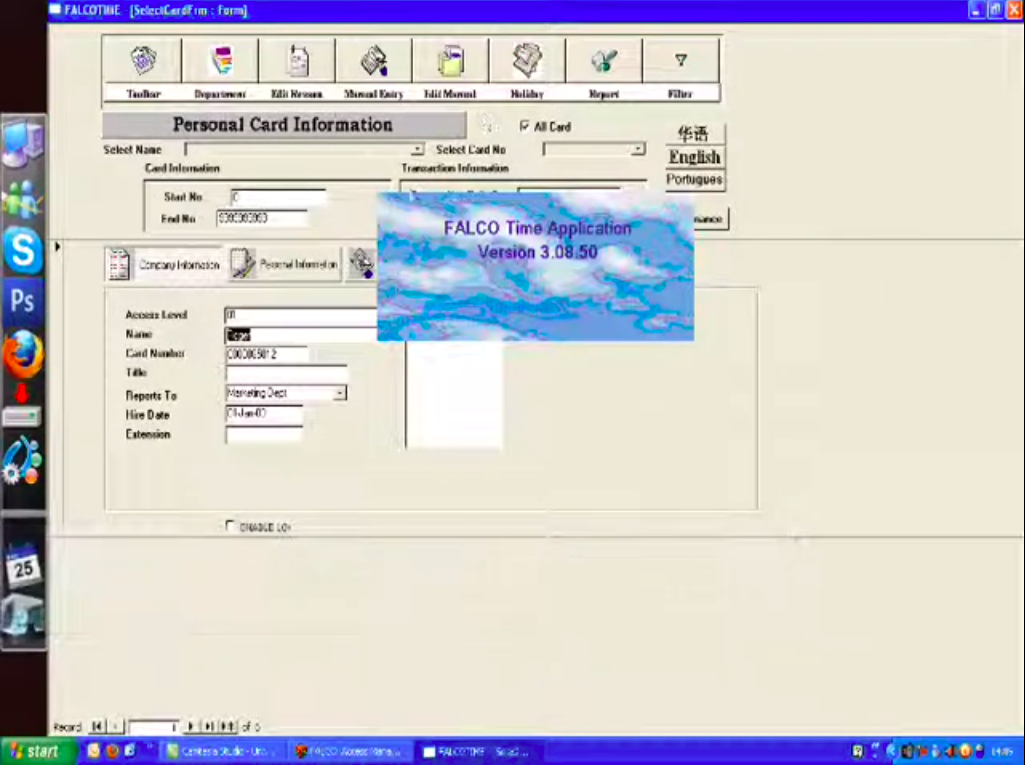The width and height of the screenshot is (1025, 765).
Task: Open the ToolBar icon button
Action: 143,61
